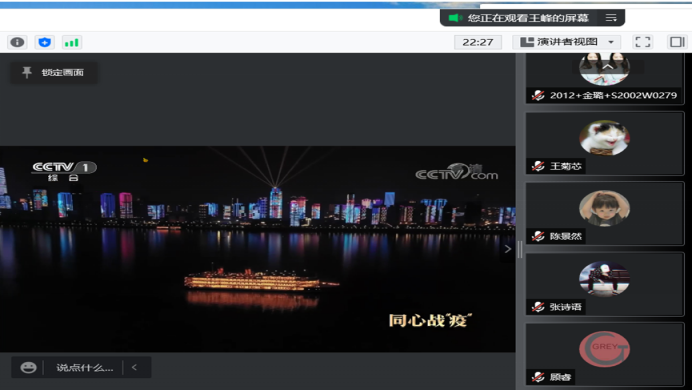Collapse chat bar with left arrow
The width and height of the screenshot is (692, 390).
click(x=134, y=367)
